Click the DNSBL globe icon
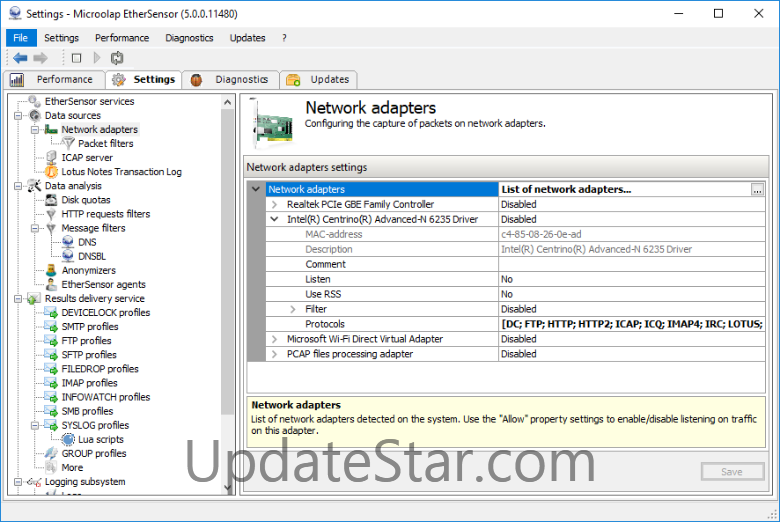Screen dimensions: 780x522 click(x=68, y=256)
